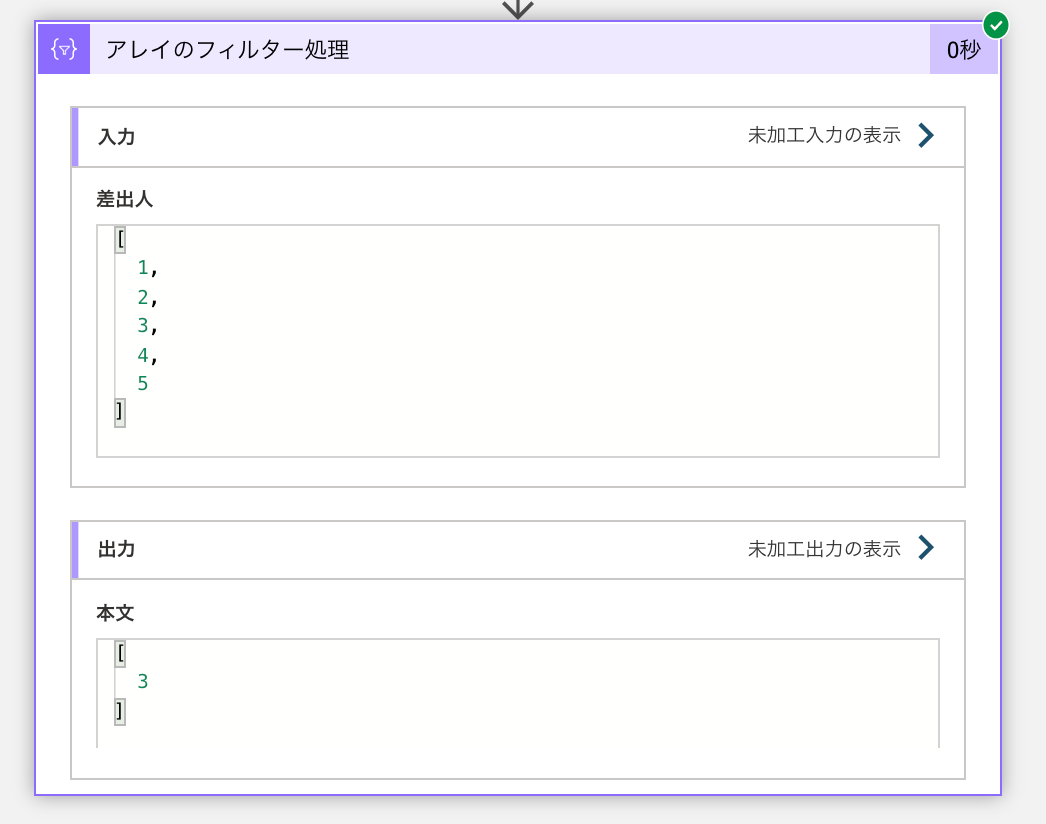Image resolution: width=1046 pixels, height=824 pixels.
Task: Click the 本文 field label
Action: click(x=115, y=613)
